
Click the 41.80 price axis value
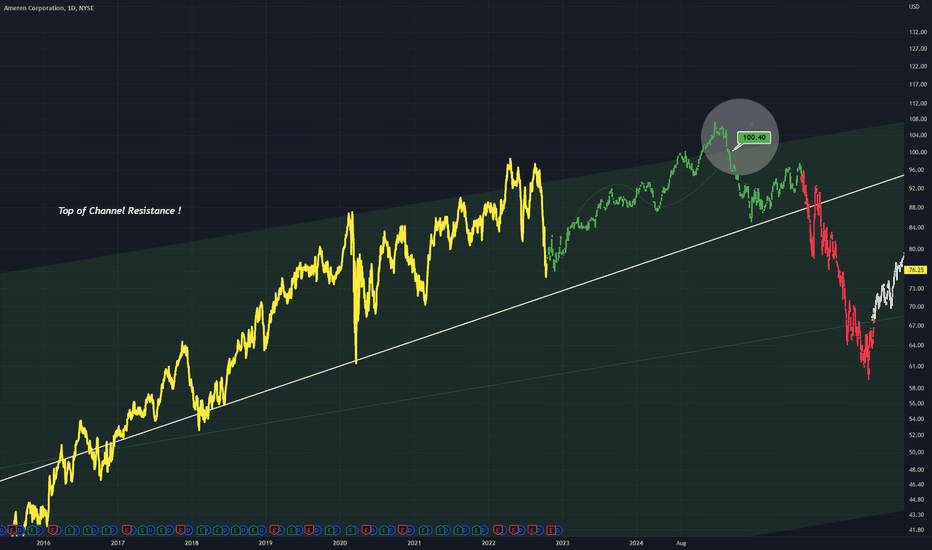[917, 530]
